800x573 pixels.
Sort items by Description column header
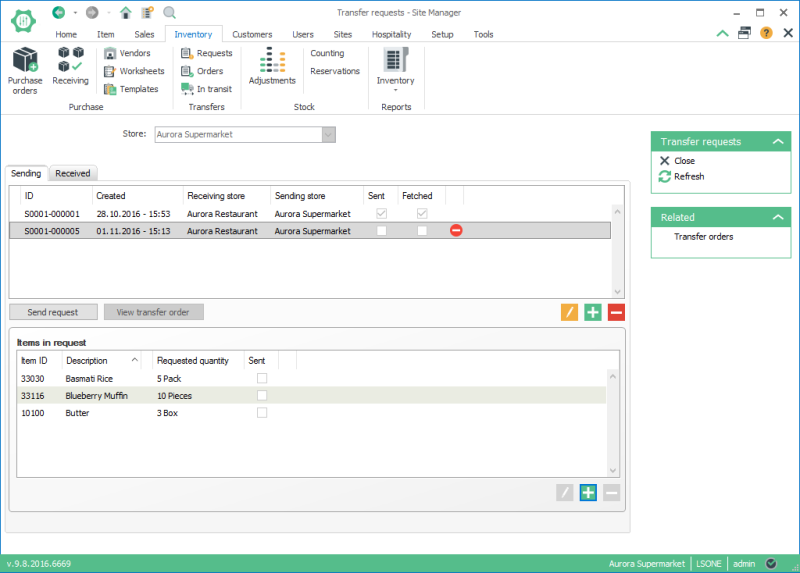102,361
